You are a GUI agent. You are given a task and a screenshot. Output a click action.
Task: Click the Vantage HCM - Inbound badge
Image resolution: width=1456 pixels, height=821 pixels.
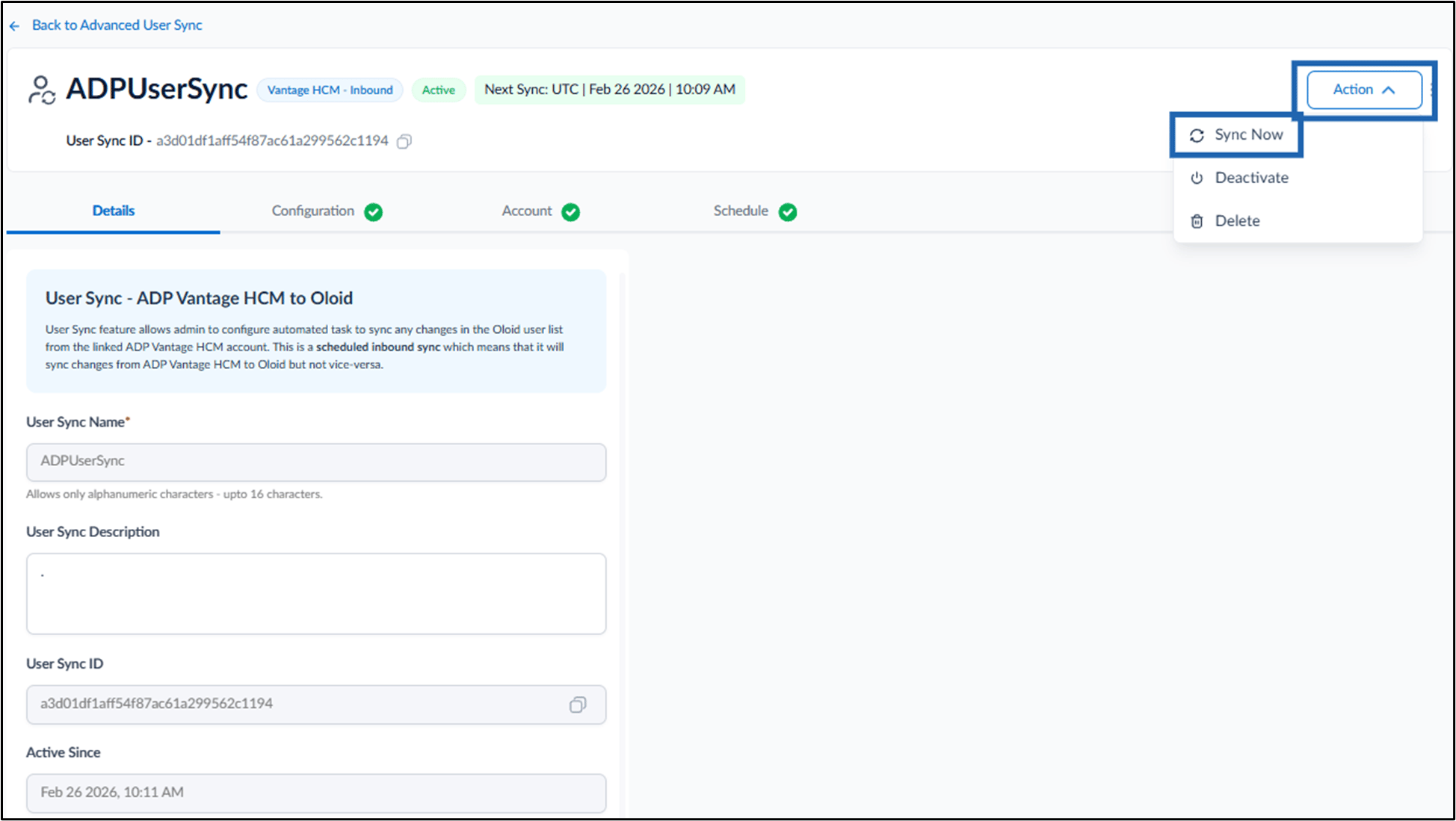330,90
